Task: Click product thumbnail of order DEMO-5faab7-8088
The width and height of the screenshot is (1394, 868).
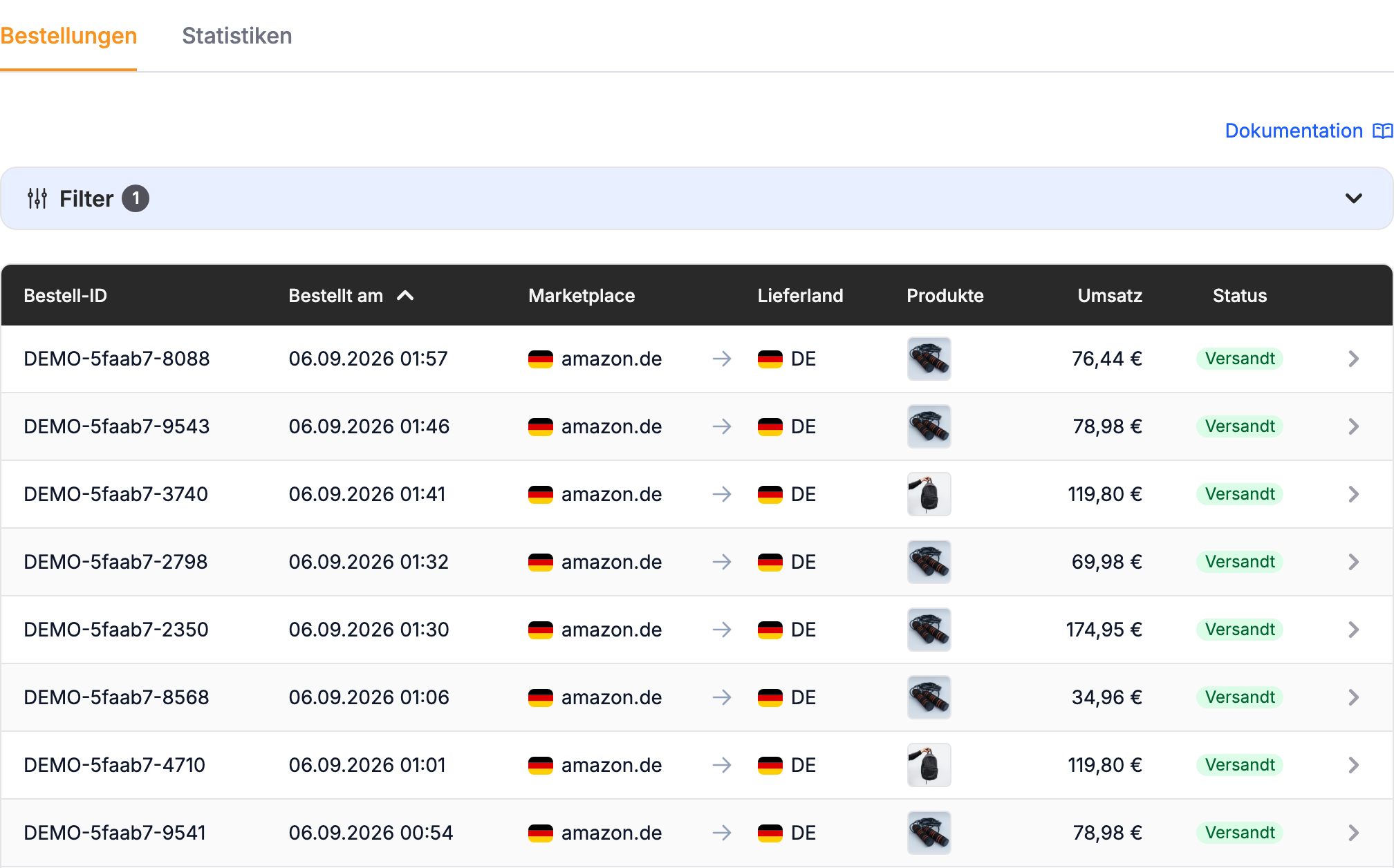Action: click(x=929, y=359)
